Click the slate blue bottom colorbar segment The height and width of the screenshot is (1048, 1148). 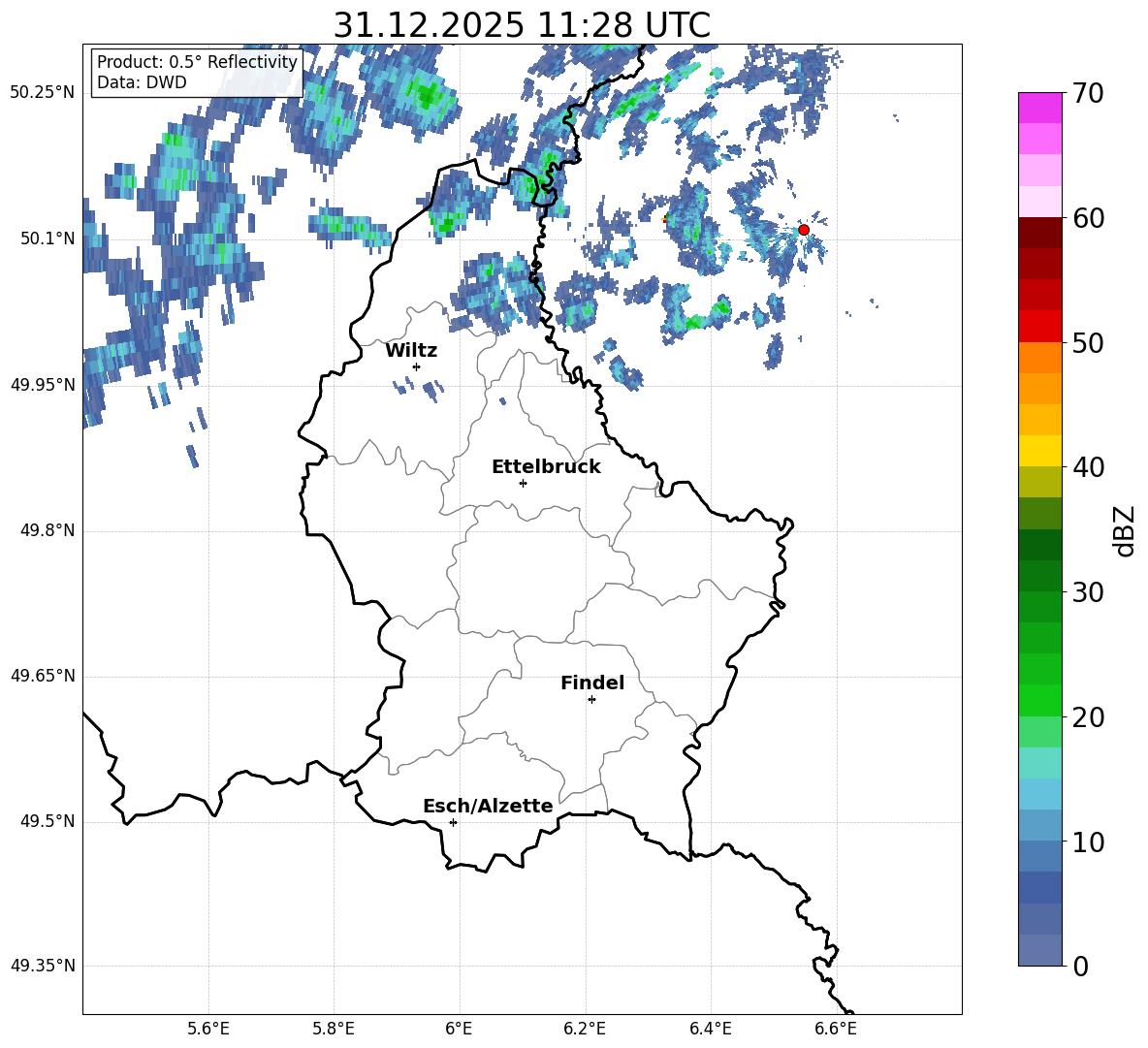(x=1040, y=950)
